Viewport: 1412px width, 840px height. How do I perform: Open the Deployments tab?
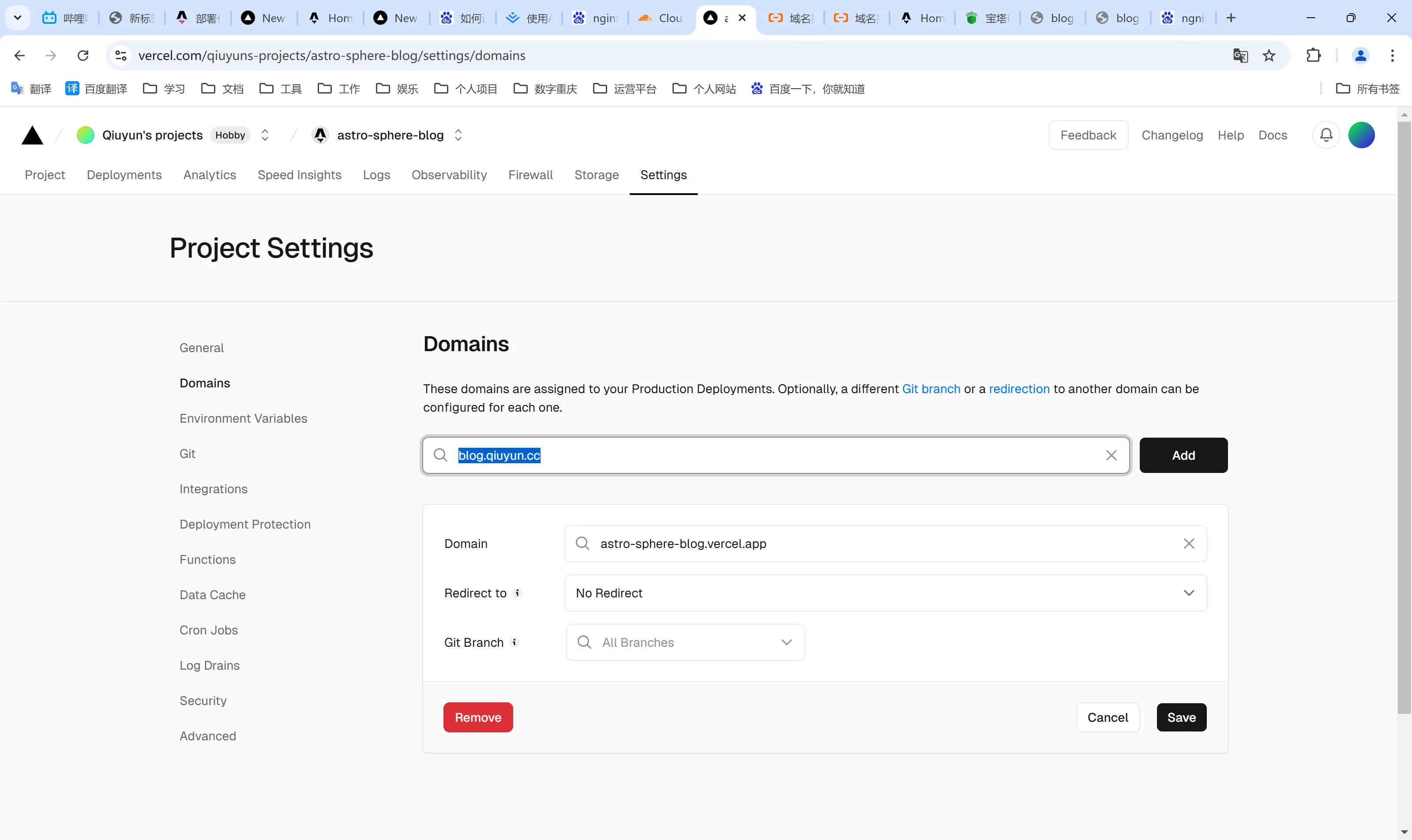[124, 175]
